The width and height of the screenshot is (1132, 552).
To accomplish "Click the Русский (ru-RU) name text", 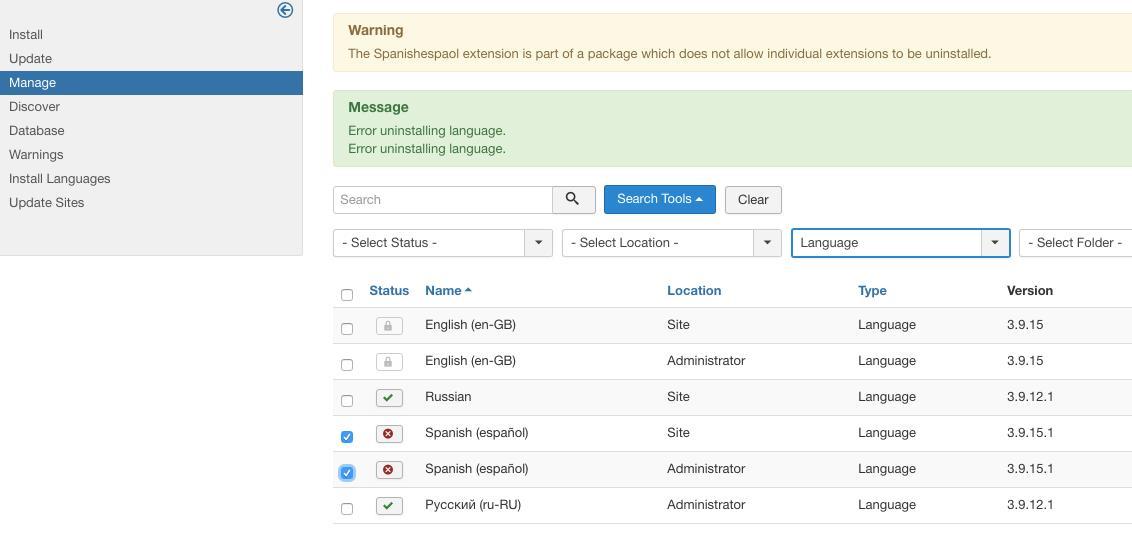I will pos(473,505).
